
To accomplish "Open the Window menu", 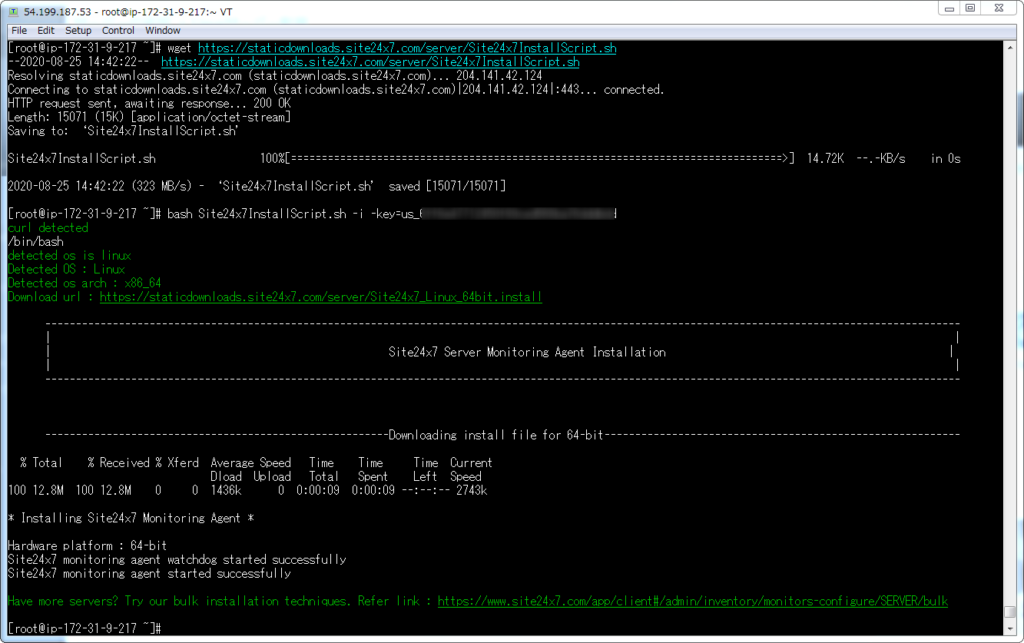I will point(162,30).
